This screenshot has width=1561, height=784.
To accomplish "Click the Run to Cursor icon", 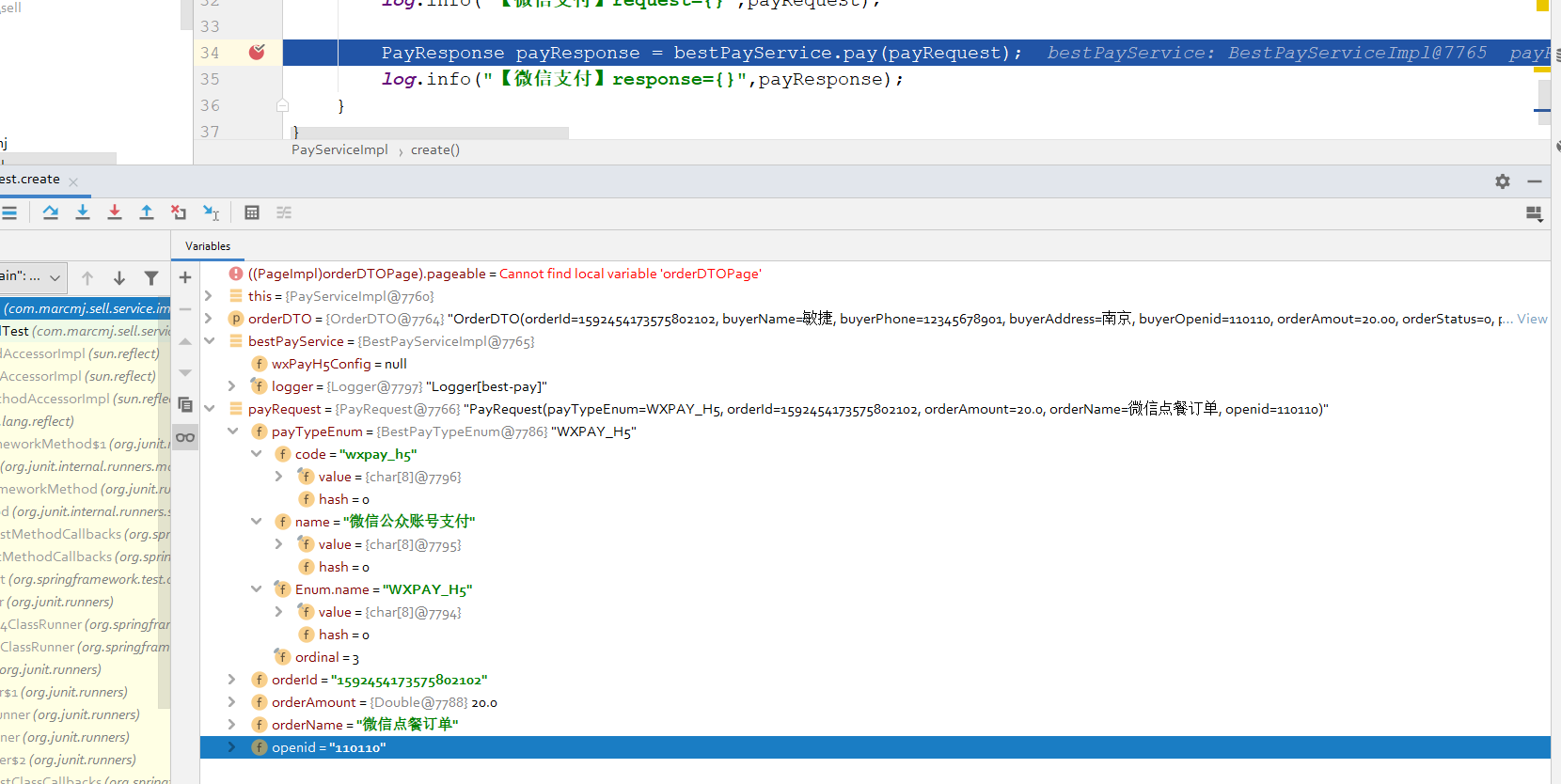I will pos(212,212).
